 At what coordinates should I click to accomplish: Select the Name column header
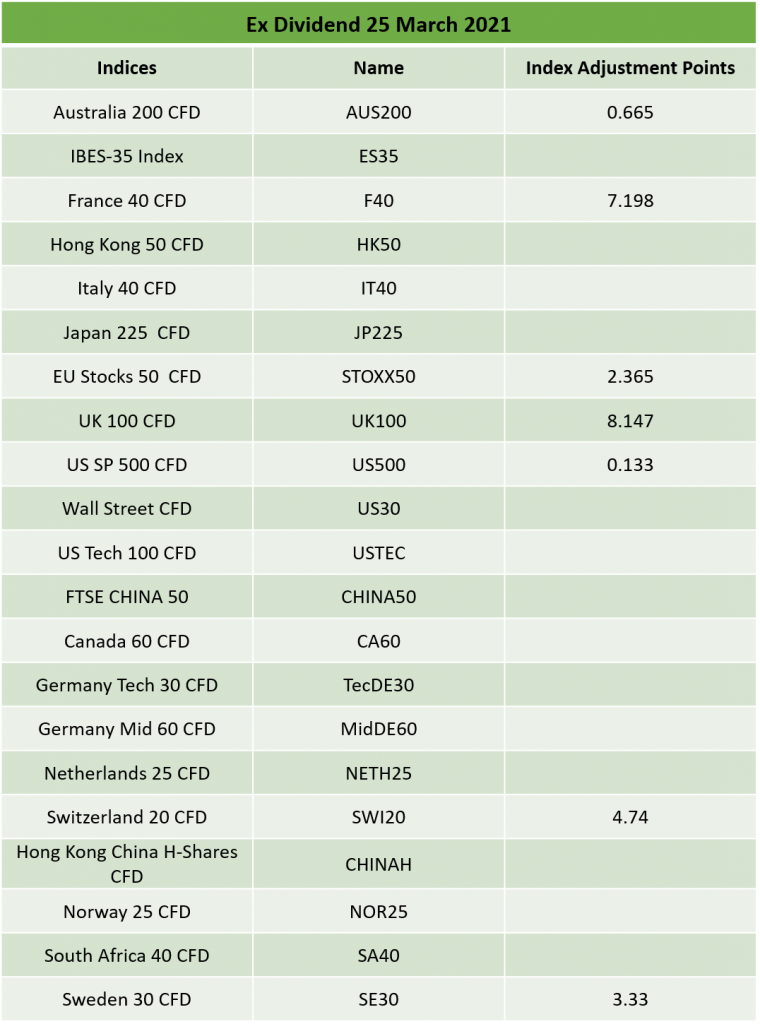pos(379,68)
